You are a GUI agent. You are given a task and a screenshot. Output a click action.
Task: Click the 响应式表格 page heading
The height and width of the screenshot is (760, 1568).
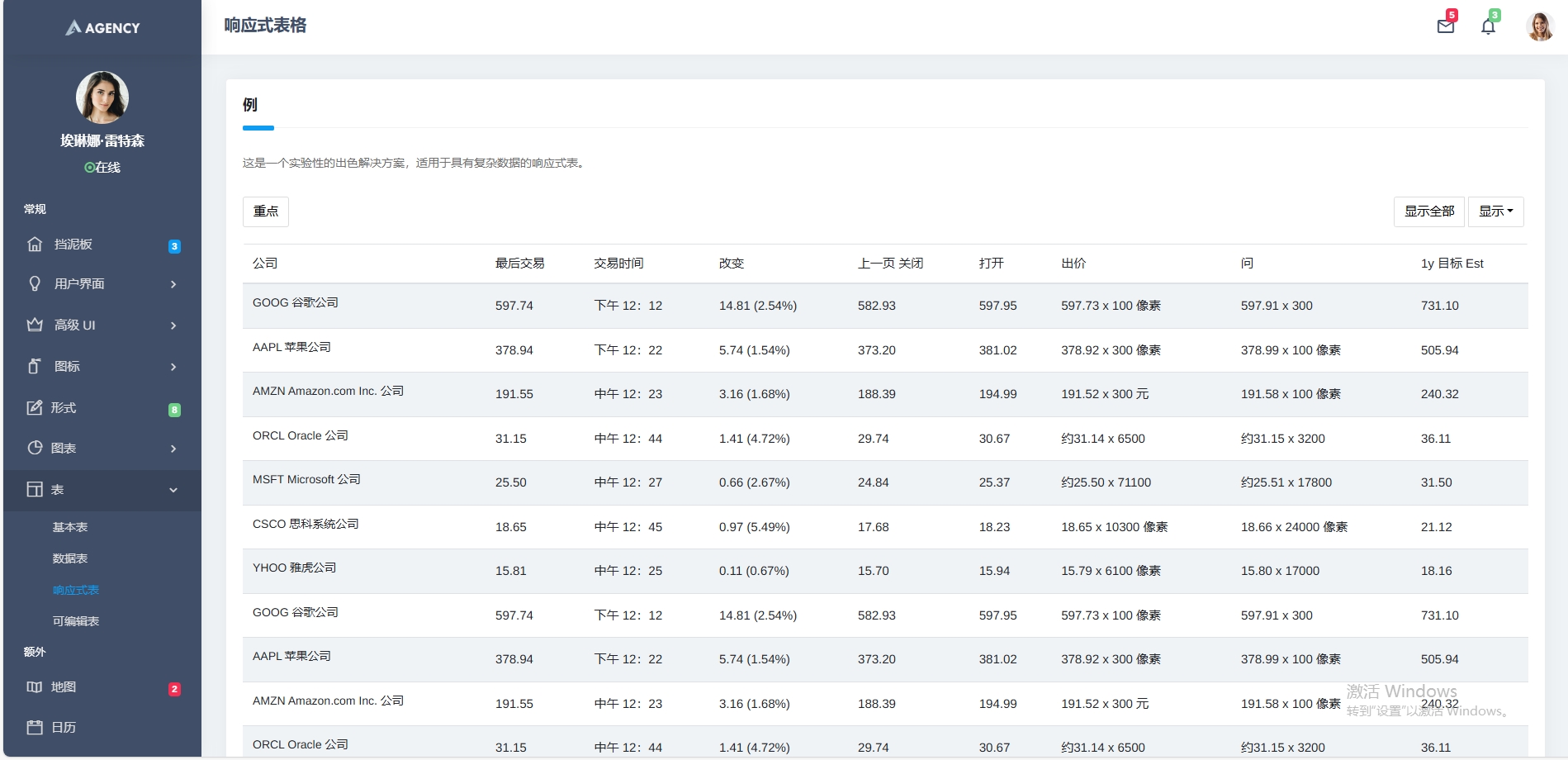pos(265,26)
